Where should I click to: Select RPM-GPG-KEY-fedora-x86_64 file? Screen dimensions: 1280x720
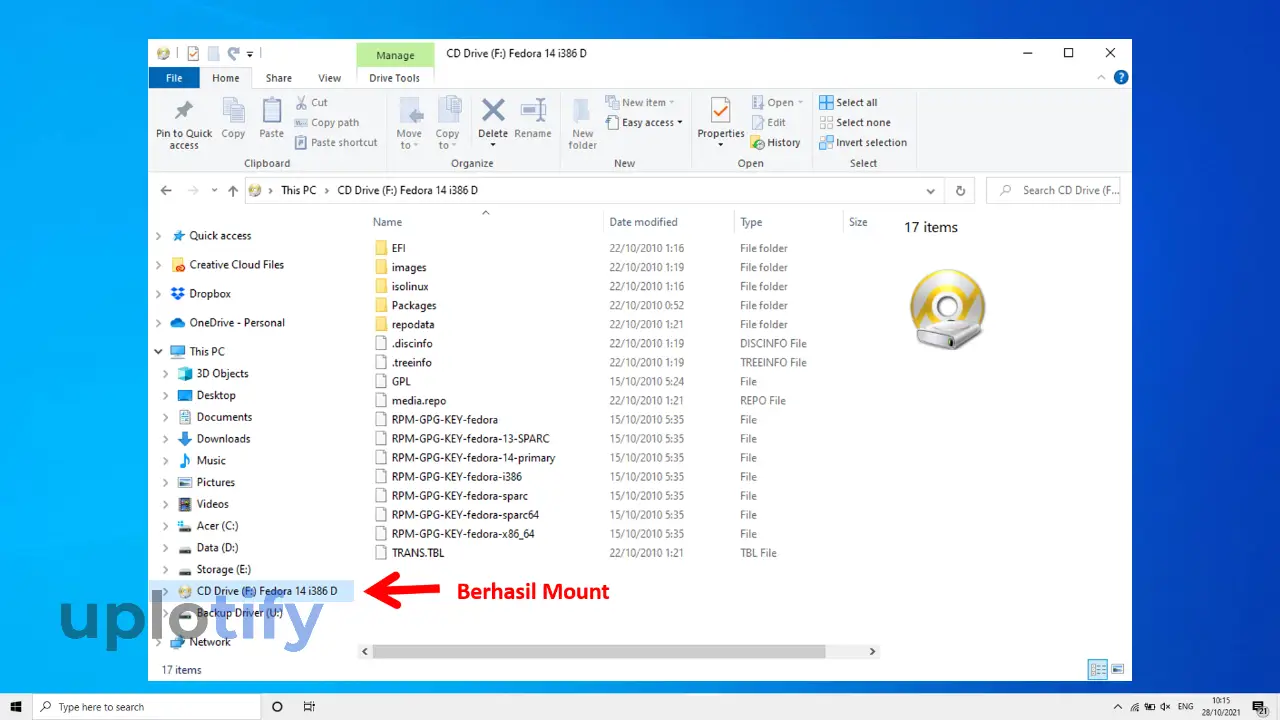pos(463,533)
